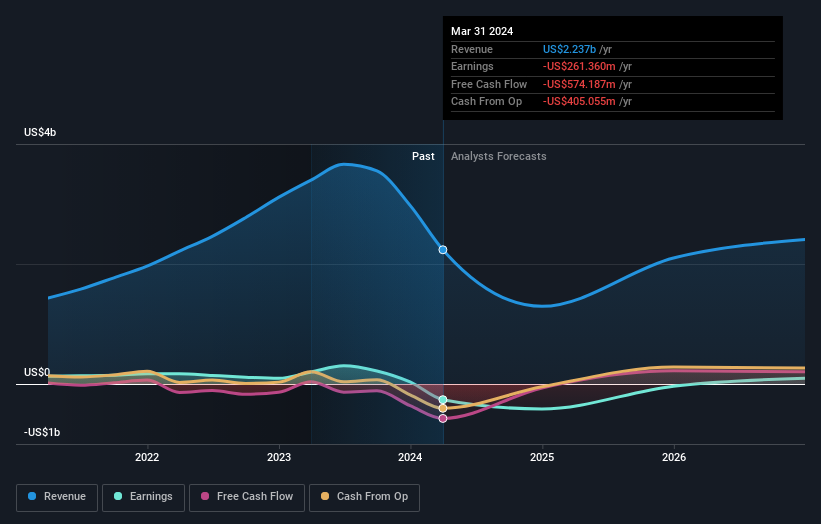Viewport: 821px width, 524px height.
Task: Click the teal Earnings legend dot
Action: (x=118, y=496)
